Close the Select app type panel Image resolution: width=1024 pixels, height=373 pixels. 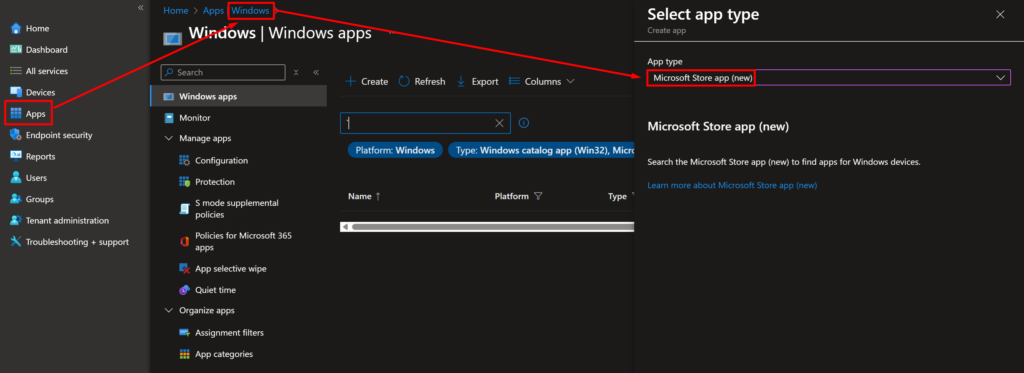tap(1000, 14)
